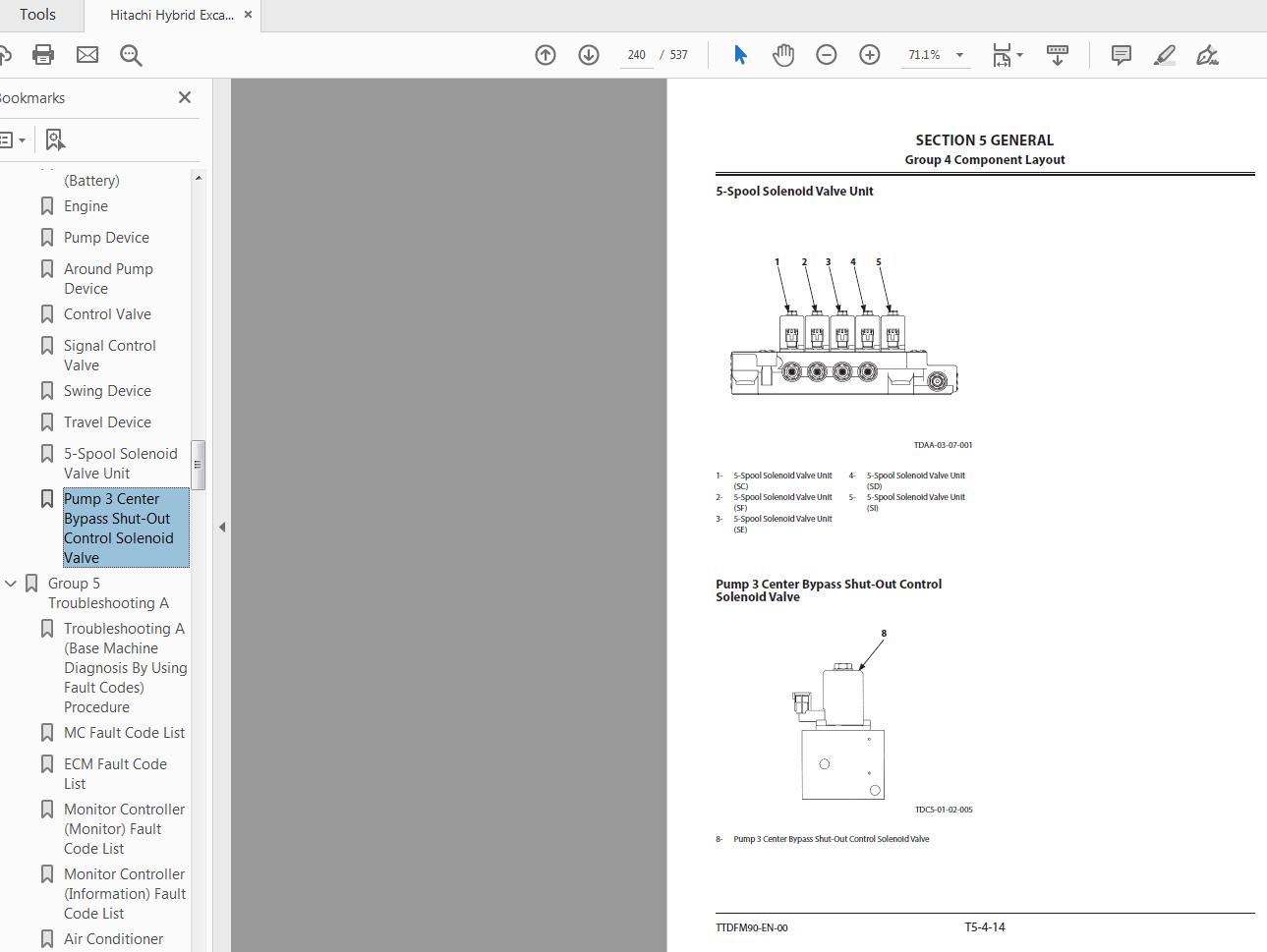Click the Engine bookmark ribbon icon
This screenshot has width=1267, height=952.
coord(46,206)
